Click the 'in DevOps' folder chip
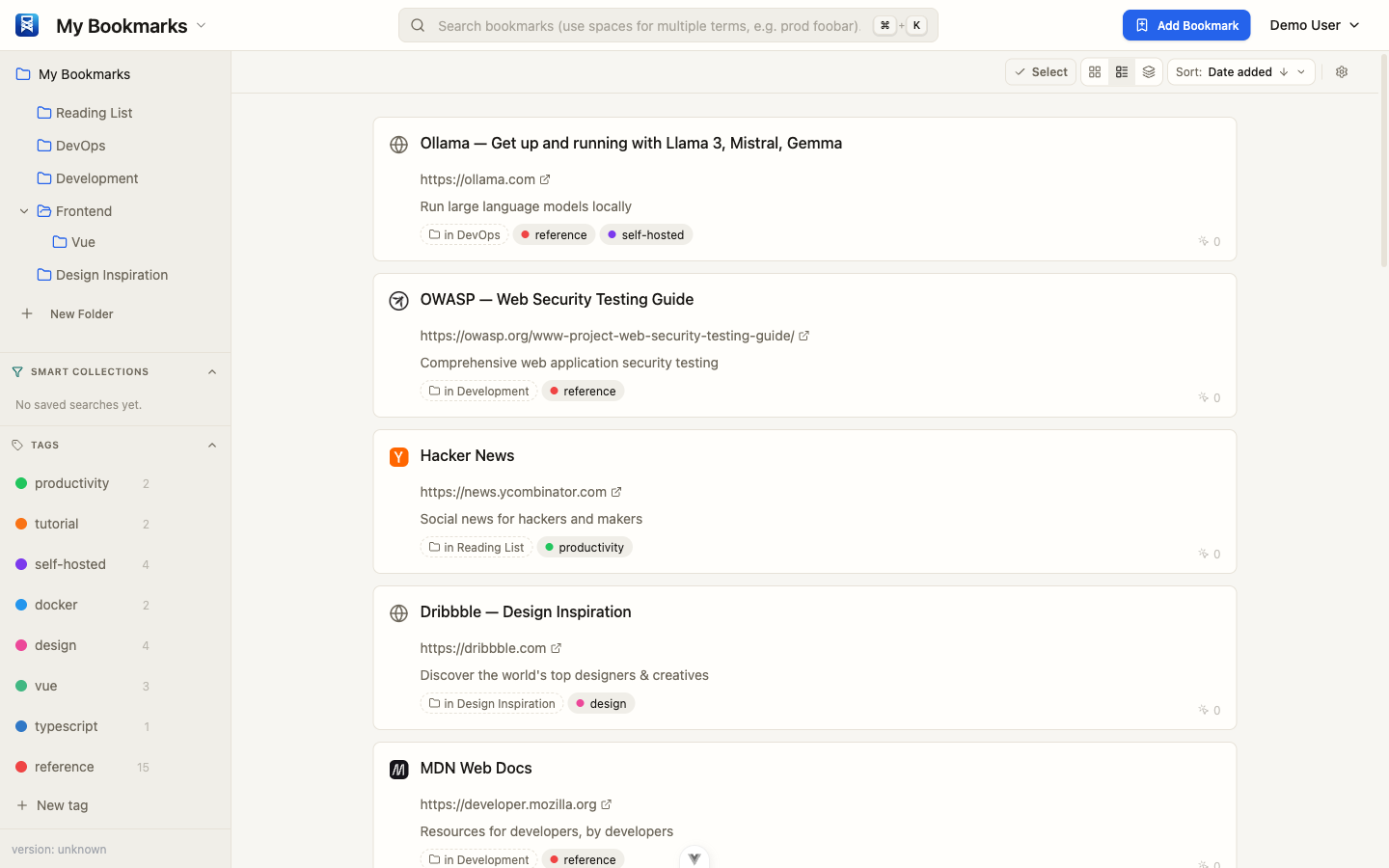 tap(464, 234)
